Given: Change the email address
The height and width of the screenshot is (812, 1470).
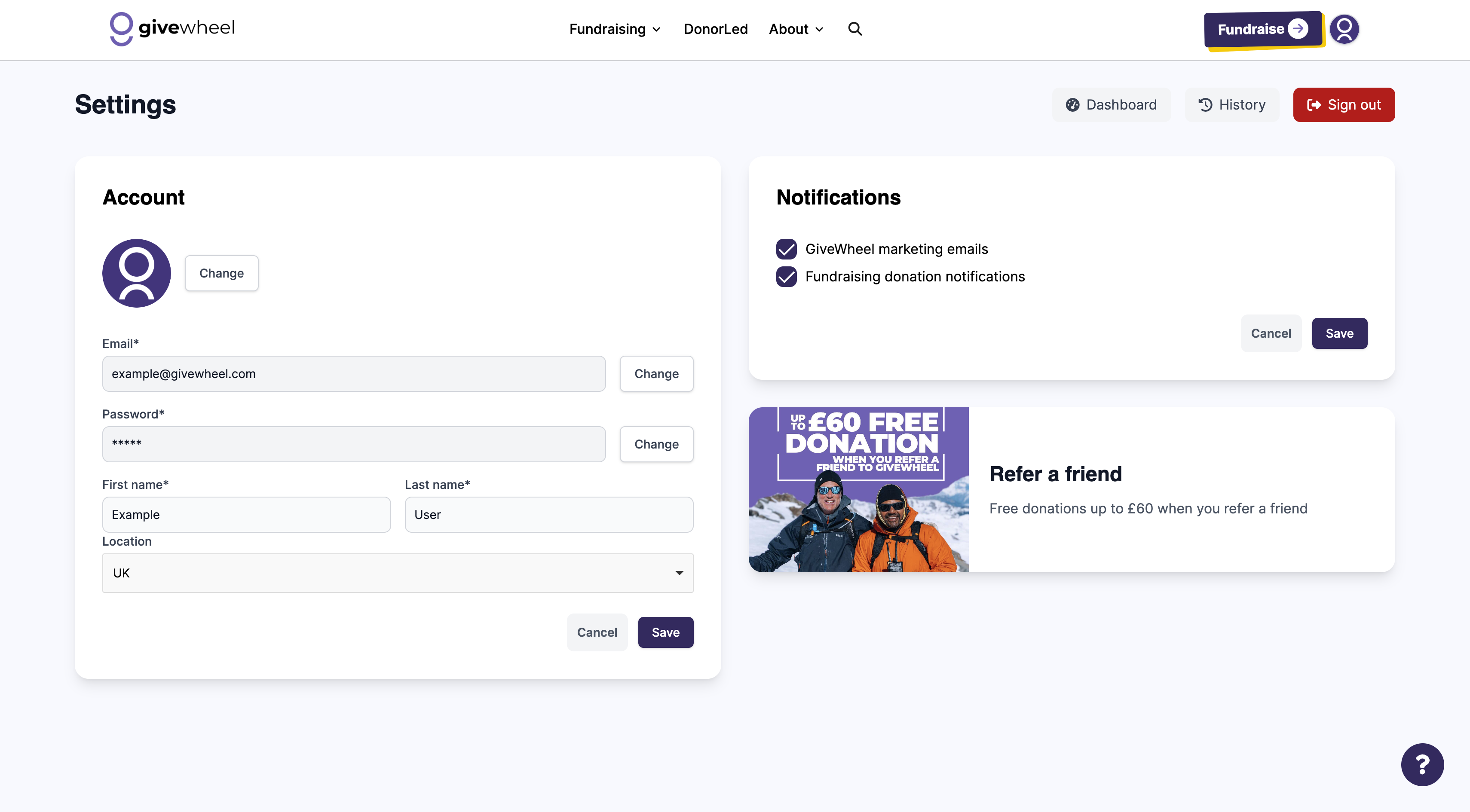Looking at the screenshot, I should click(x=656, y=374).
